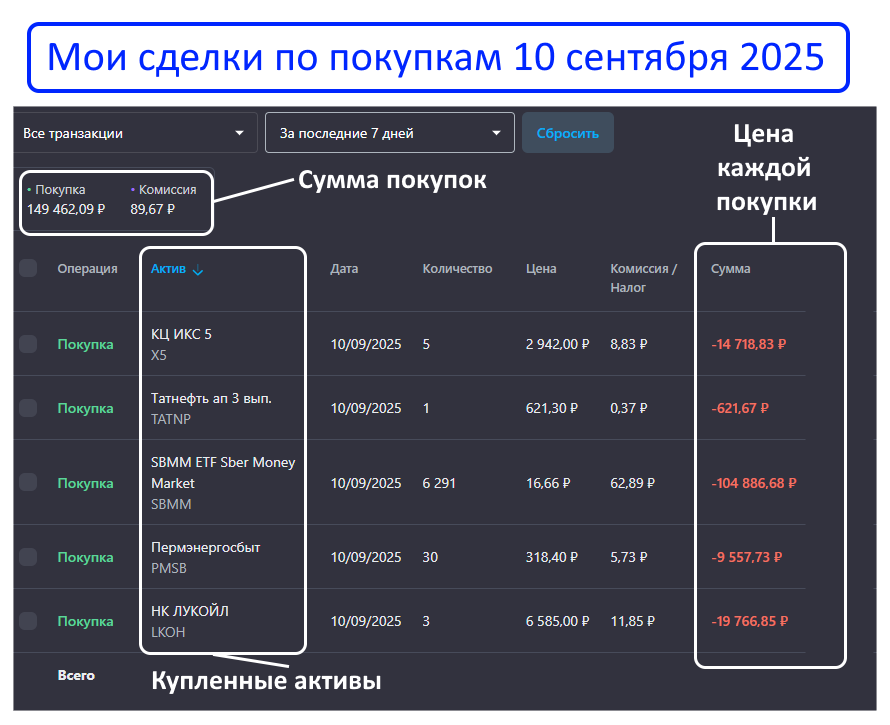The height and width of the screenshot is (725, 890).
Task: Select the Татнефть ап 3 вып. row checkbox
Action: coord(28,408)
